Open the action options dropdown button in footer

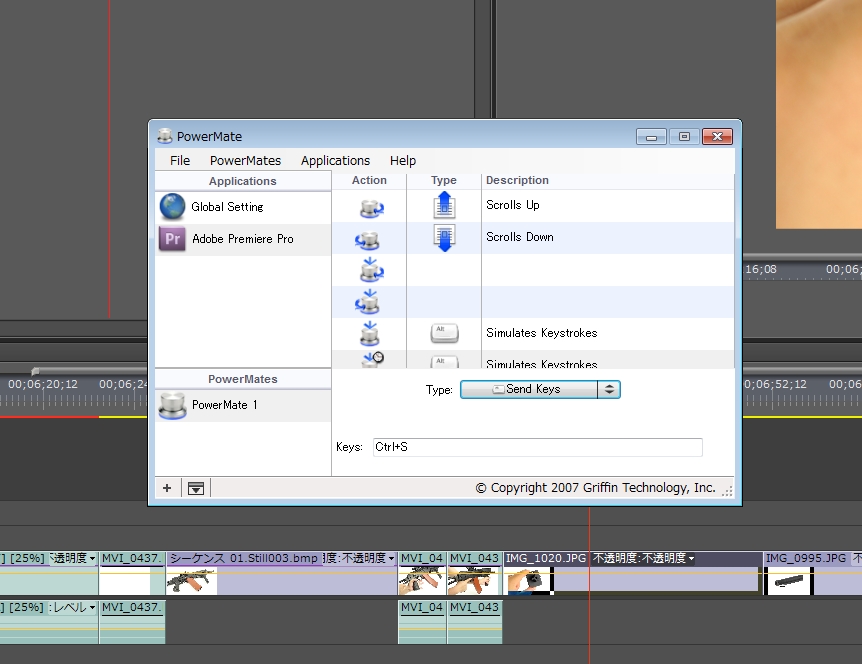[x=196, y=488]
